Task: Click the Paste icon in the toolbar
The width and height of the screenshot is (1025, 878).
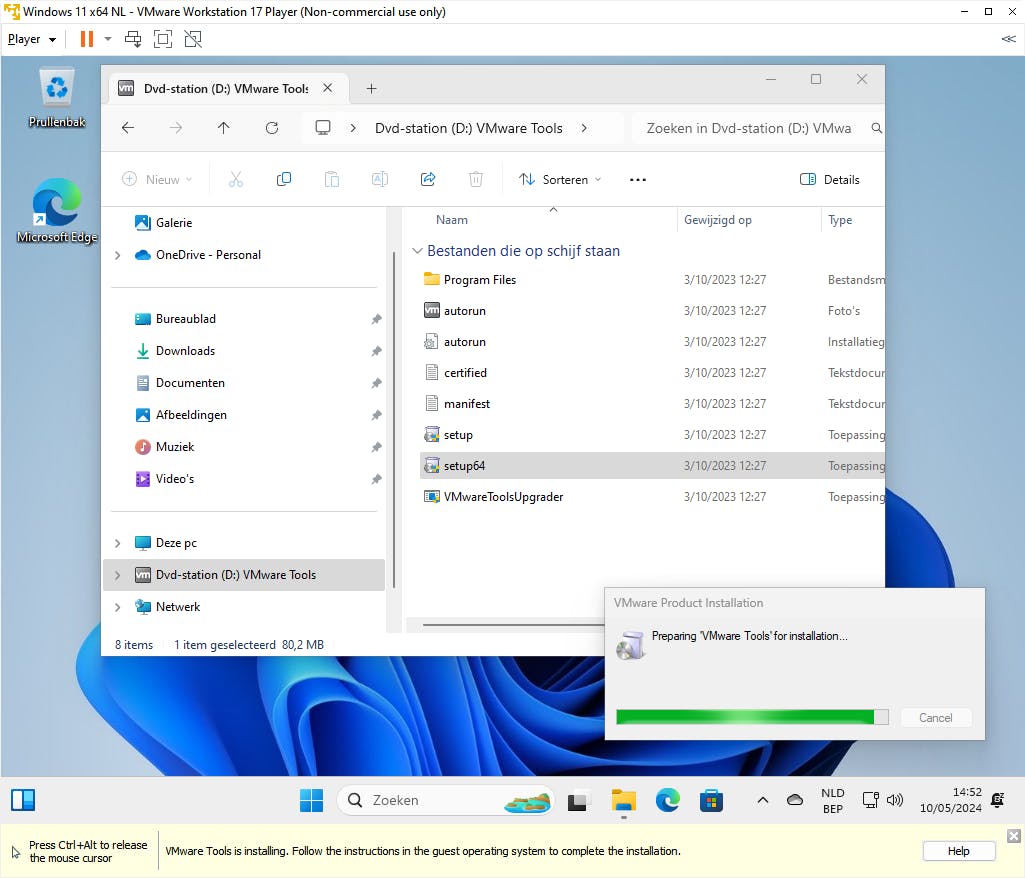Action: (332, 179)
